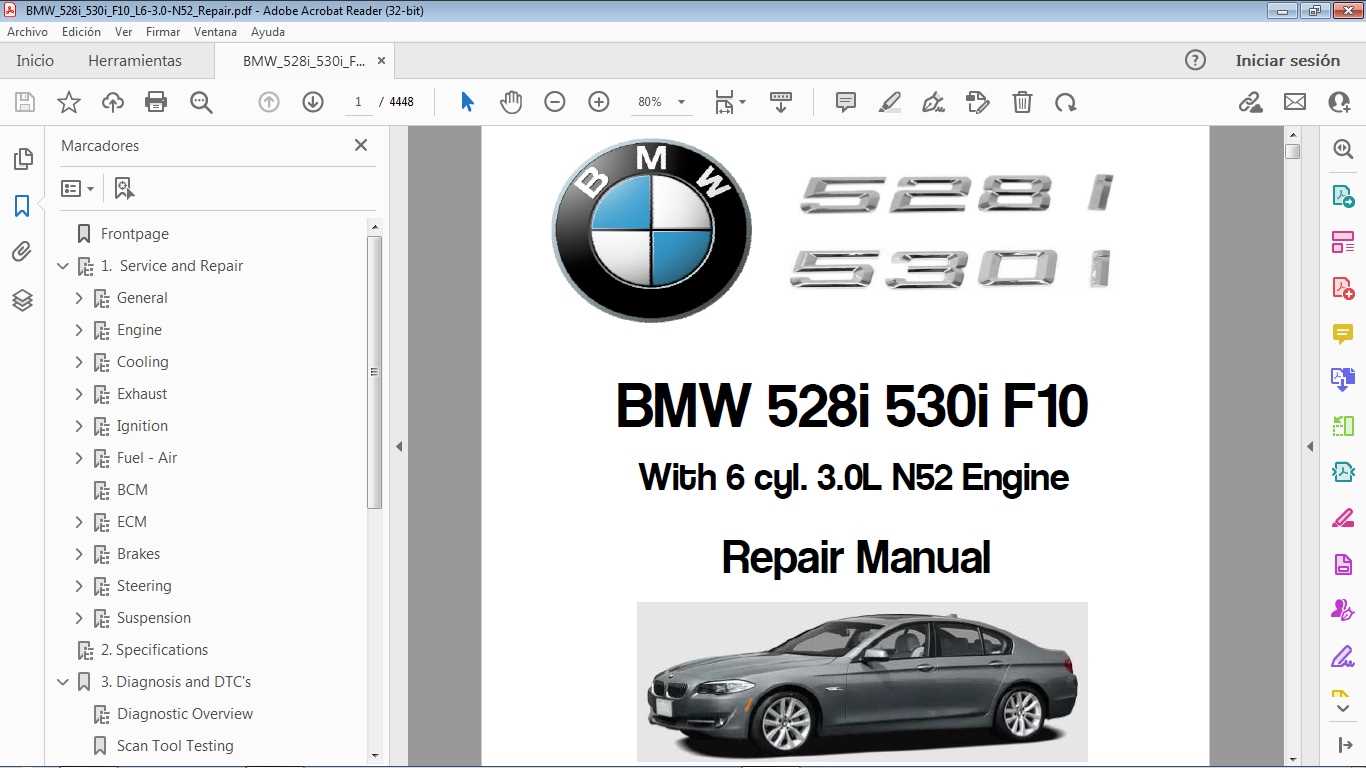This screenshot has width=1366, height=768.
Task: Collapse the Service and Repair bookmark
Action: [63, 266]
